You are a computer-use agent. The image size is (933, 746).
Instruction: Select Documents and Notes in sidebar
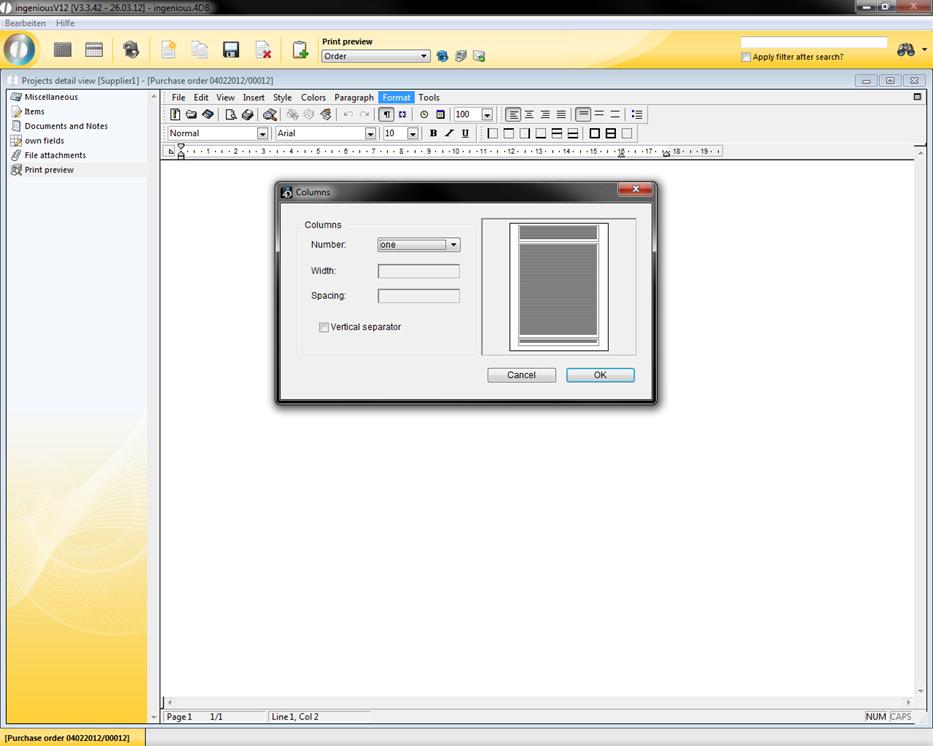(x=66, y=126)
